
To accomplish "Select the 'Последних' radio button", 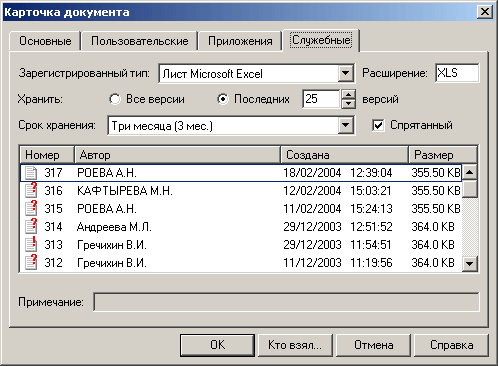I will pyautogui.click(x=223, y=99).
